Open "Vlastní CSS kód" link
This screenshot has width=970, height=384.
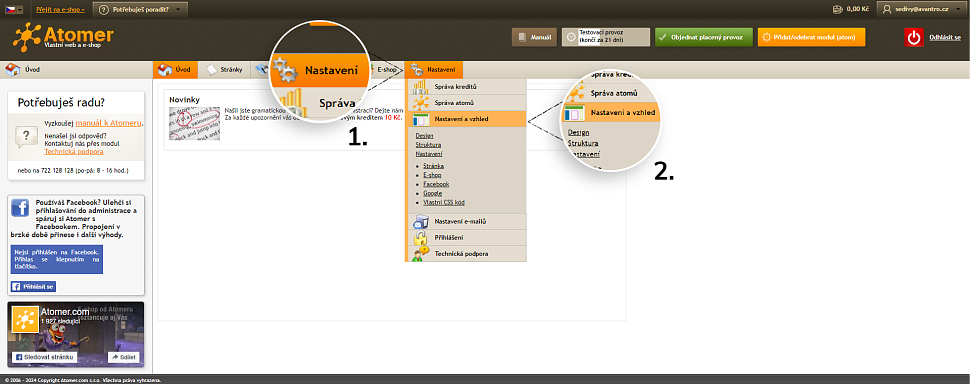(x=444, y=202)
